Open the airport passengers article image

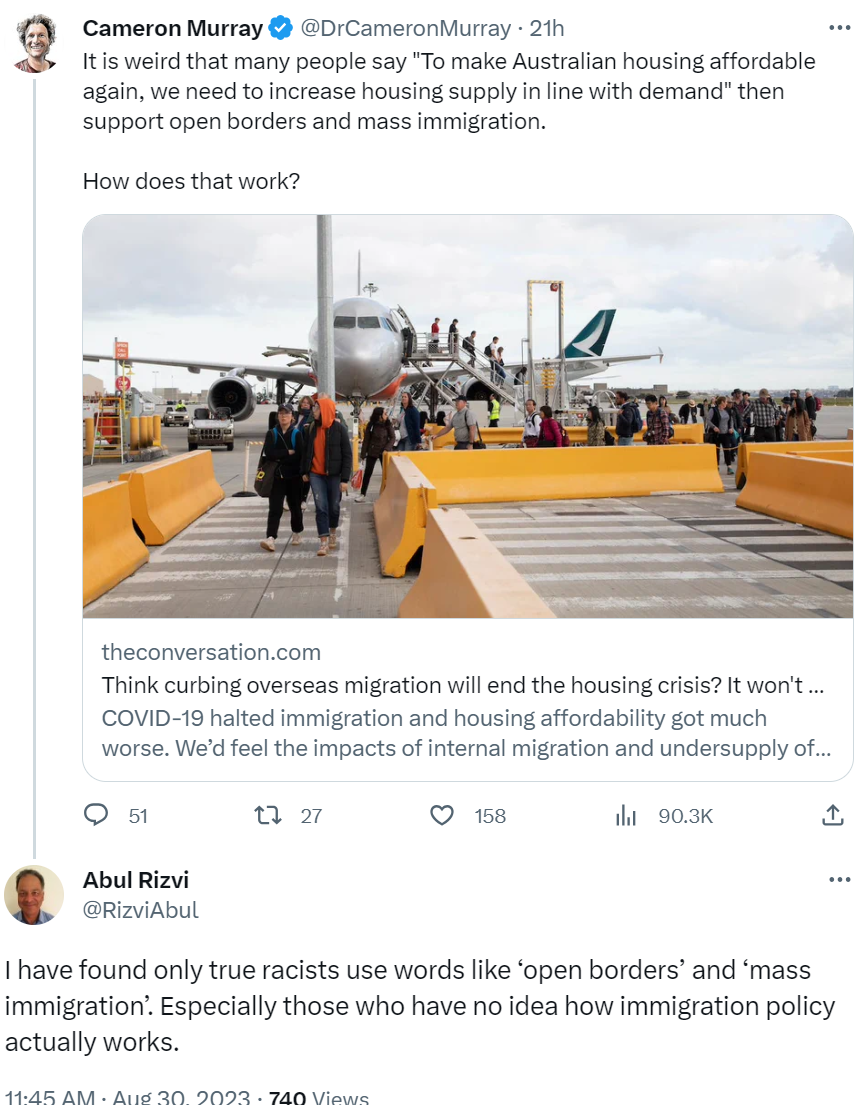(467, 416)
